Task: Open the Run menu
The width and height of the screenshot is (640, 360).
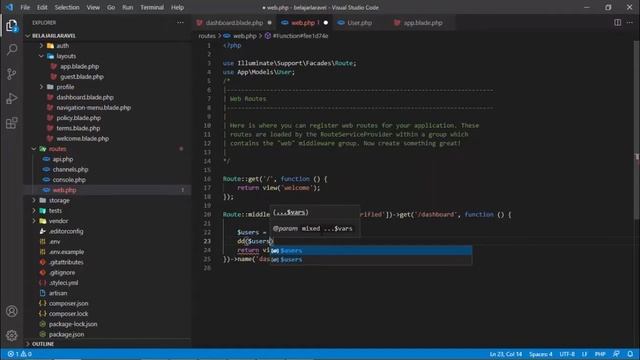Action: point(128,7)
